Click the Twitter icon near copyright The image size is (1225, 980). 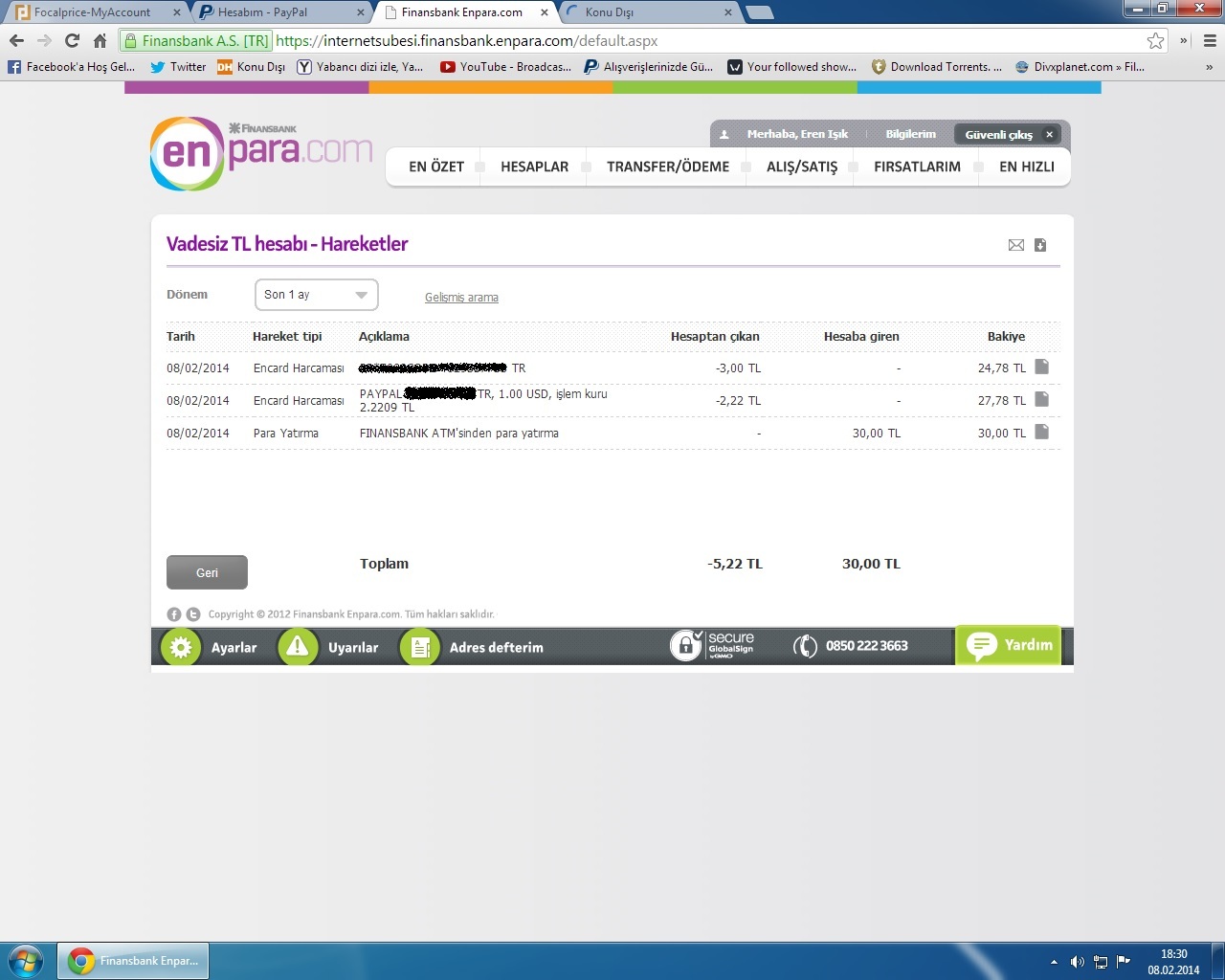point(193,614)
